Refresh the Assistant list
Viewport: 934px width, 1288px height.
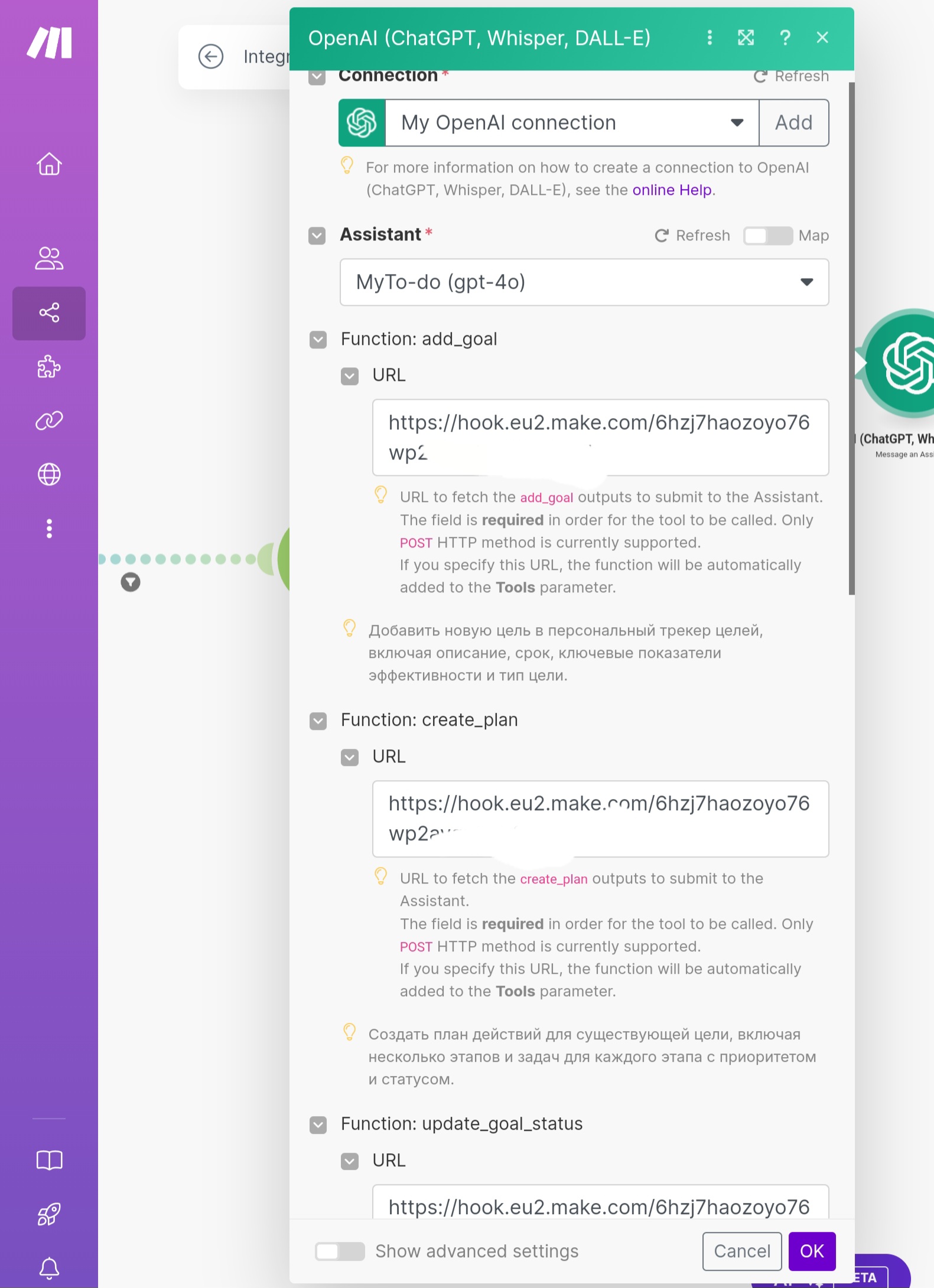692,236
